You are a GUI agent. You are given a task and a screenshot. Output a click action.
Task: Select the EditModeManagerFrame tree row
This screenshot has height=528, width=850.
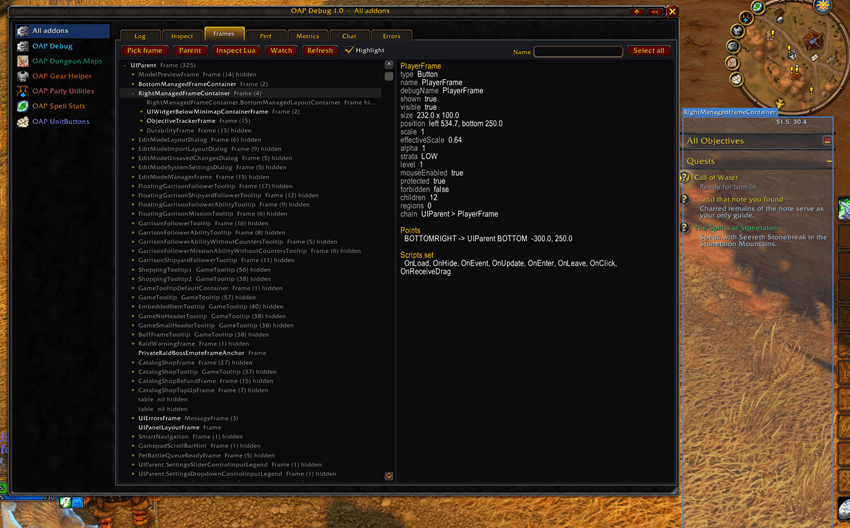click(251, 177)
